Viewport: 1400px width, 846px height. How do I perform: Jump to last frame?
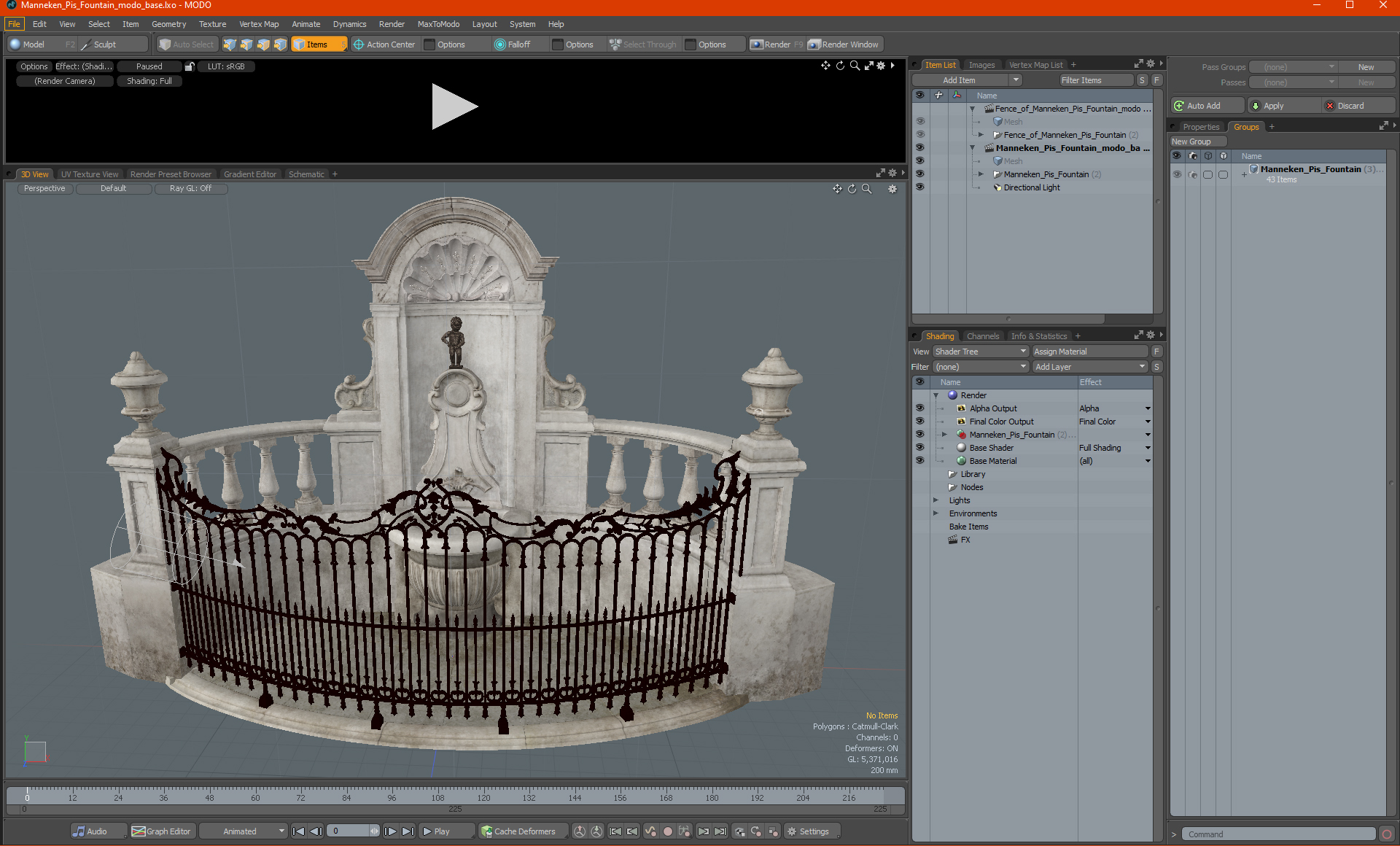pyautogui.click(x=408, y=831)
